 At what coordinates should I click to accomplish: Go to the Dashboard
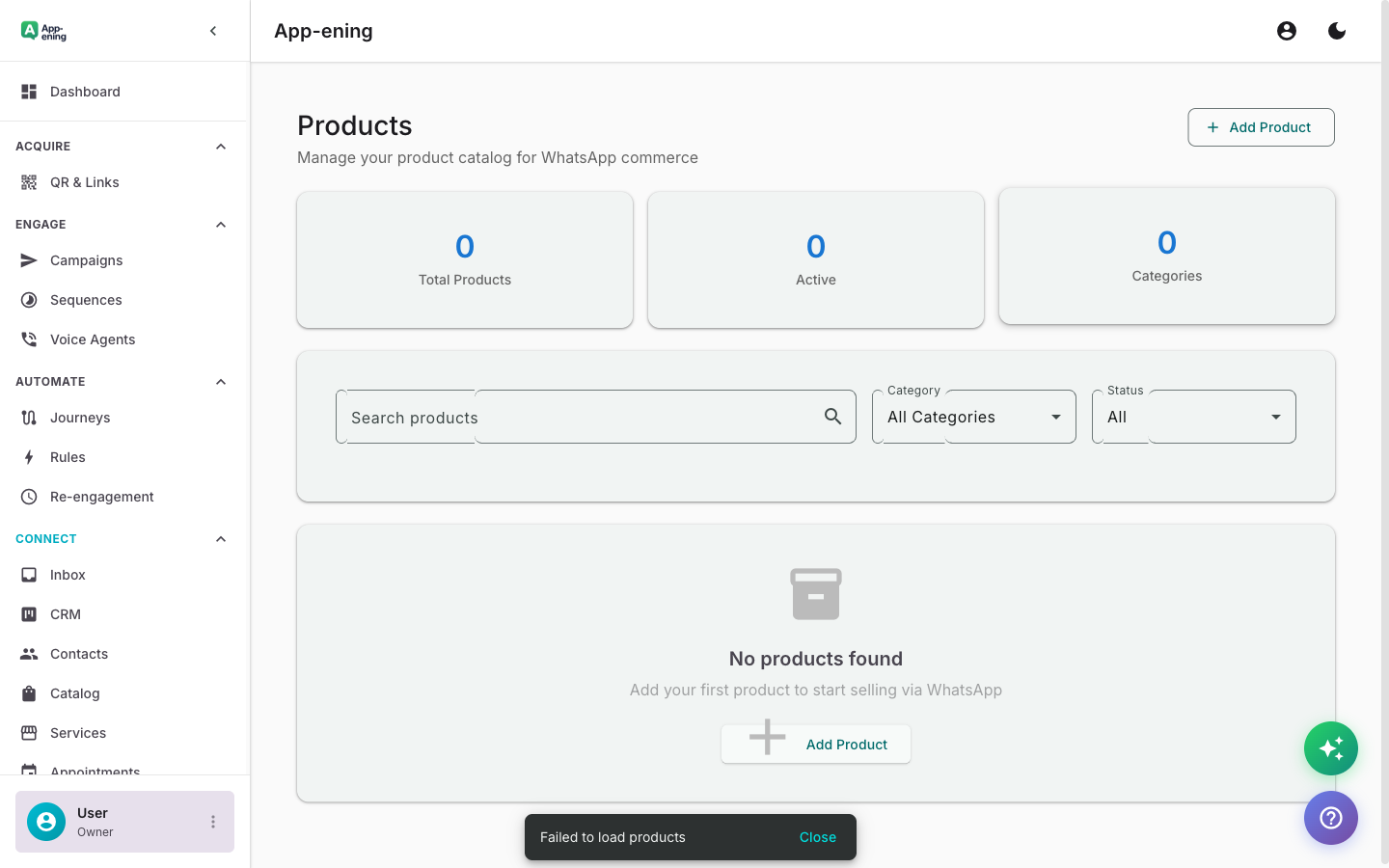[x=84, y=91]
